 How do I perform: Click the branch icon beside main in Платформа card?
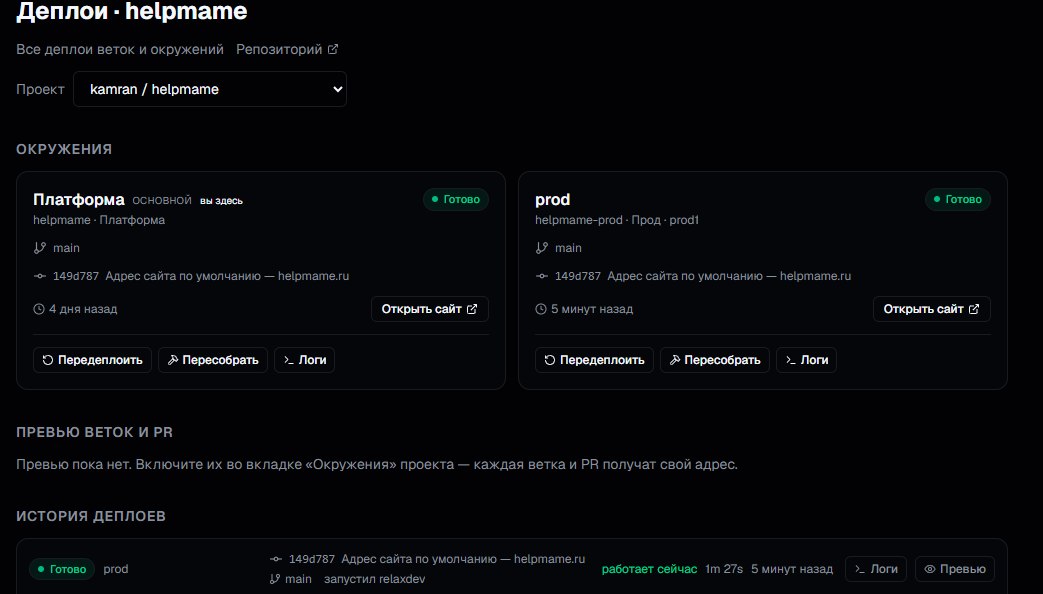(x=40, y=248)
